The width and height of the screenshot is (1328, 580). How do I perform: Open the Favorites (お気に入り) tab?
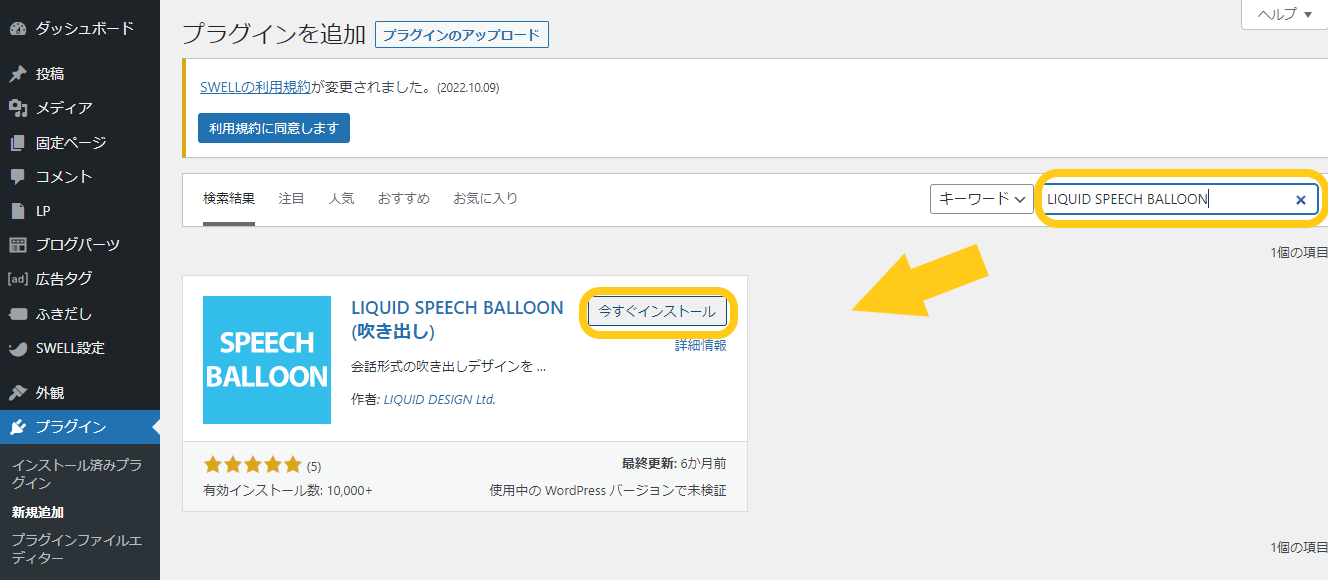click(485, 199)
